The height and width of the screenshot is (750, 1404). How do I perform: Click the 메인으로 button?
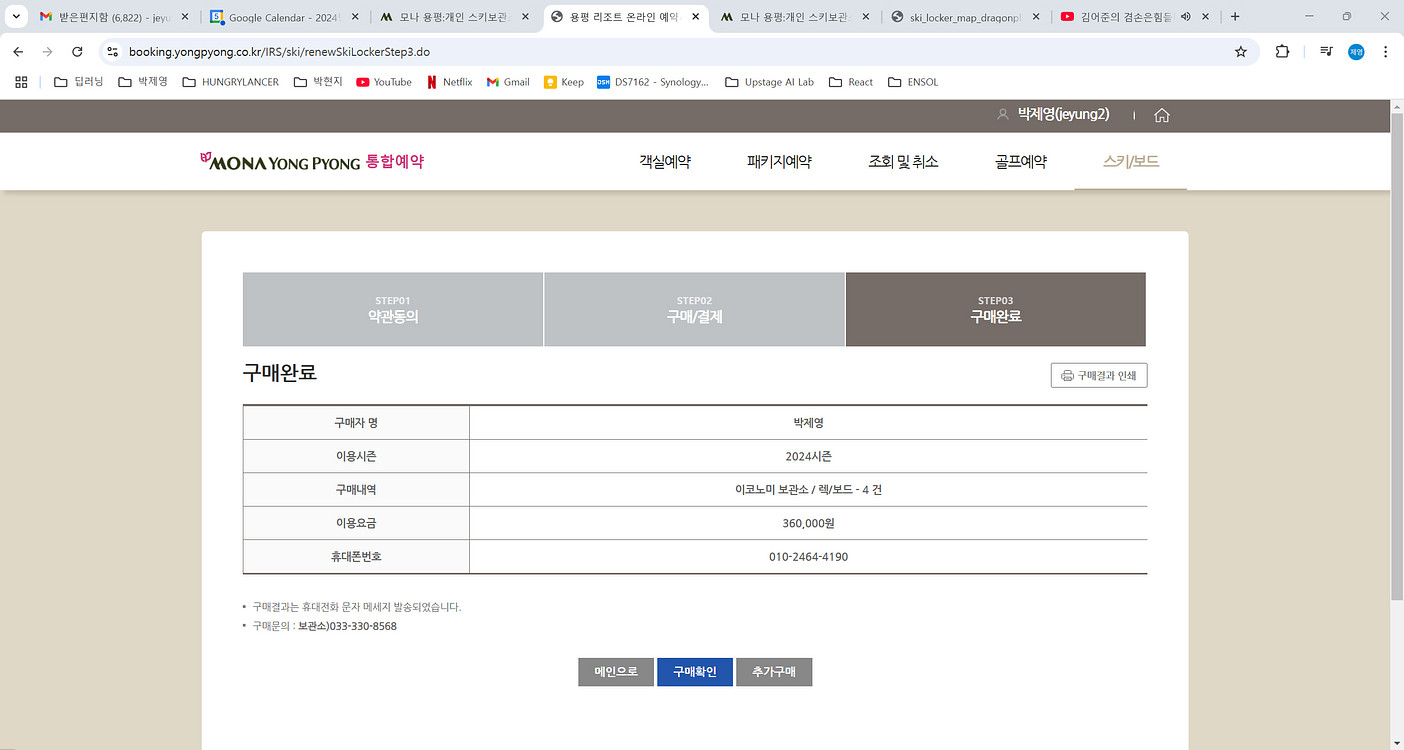pyautogui.click(x=616, y=672)
